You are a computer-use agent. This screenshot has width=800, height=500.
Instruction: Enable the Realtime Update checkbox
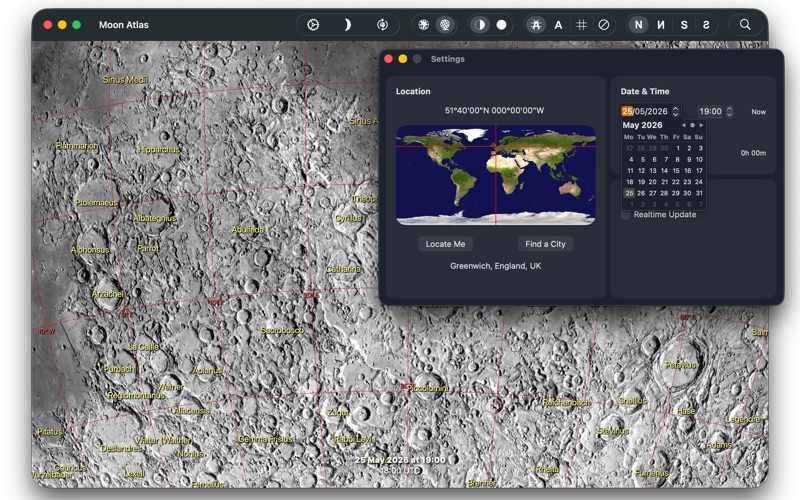(x=626, y=215)
